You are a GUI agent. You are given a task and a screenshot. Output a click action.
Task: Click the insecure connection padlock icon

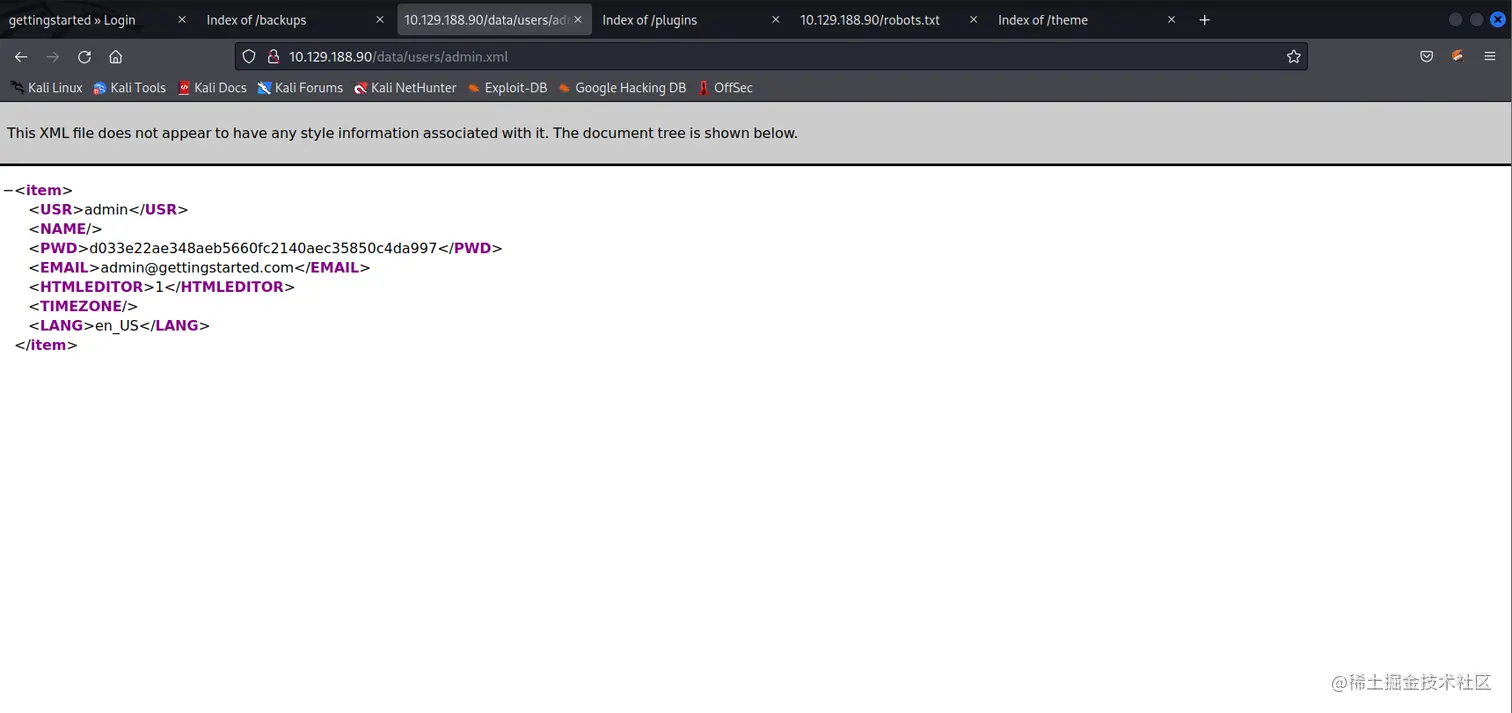click(x=273, y=57)
